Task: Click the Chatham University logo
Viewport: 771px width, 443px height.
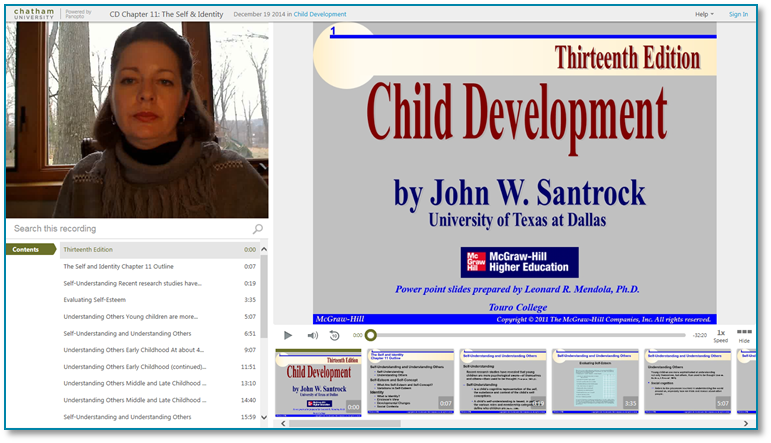Action: (33, 14)
